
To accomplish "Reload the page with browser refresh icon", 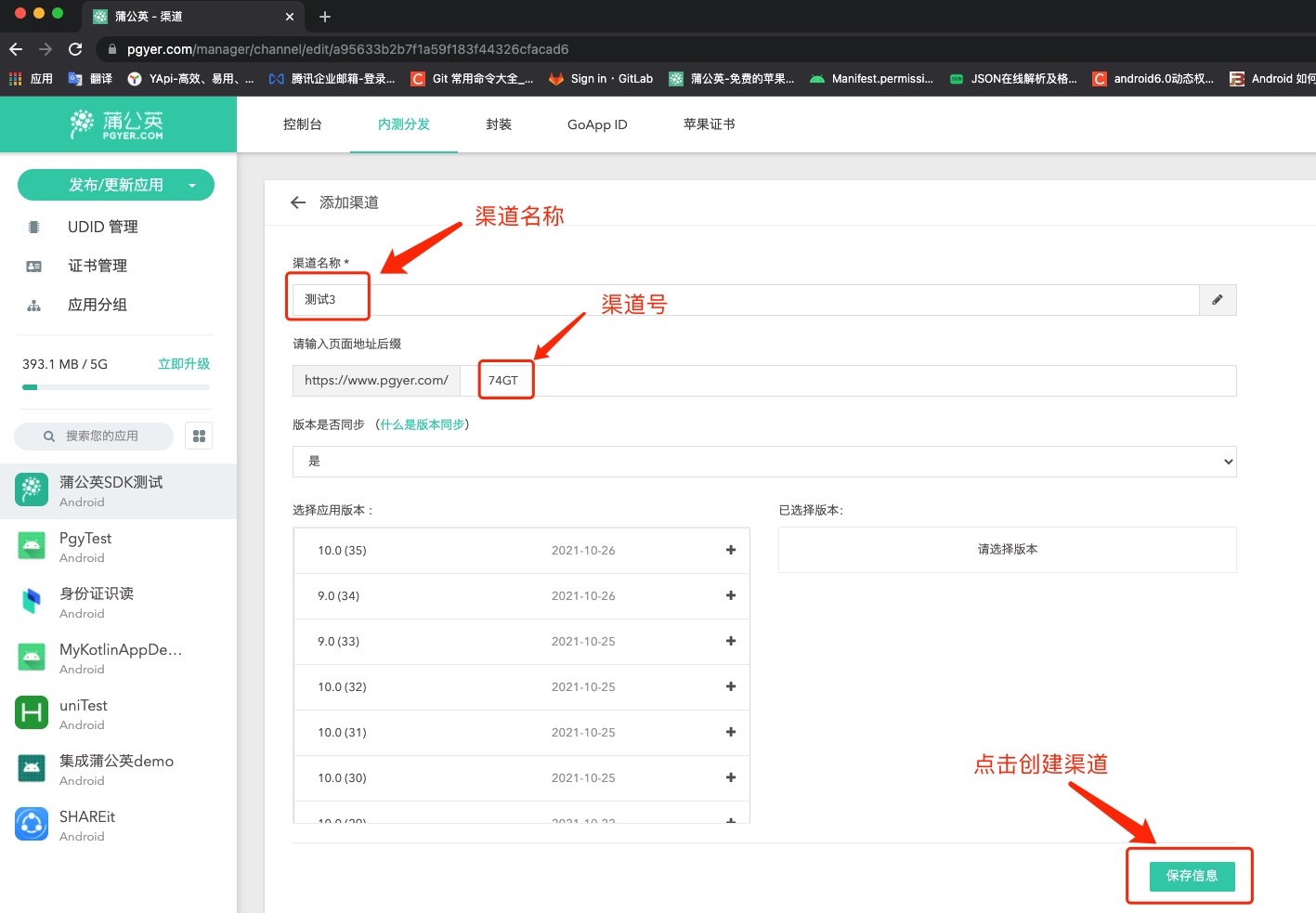I will [x=75, y=49].
